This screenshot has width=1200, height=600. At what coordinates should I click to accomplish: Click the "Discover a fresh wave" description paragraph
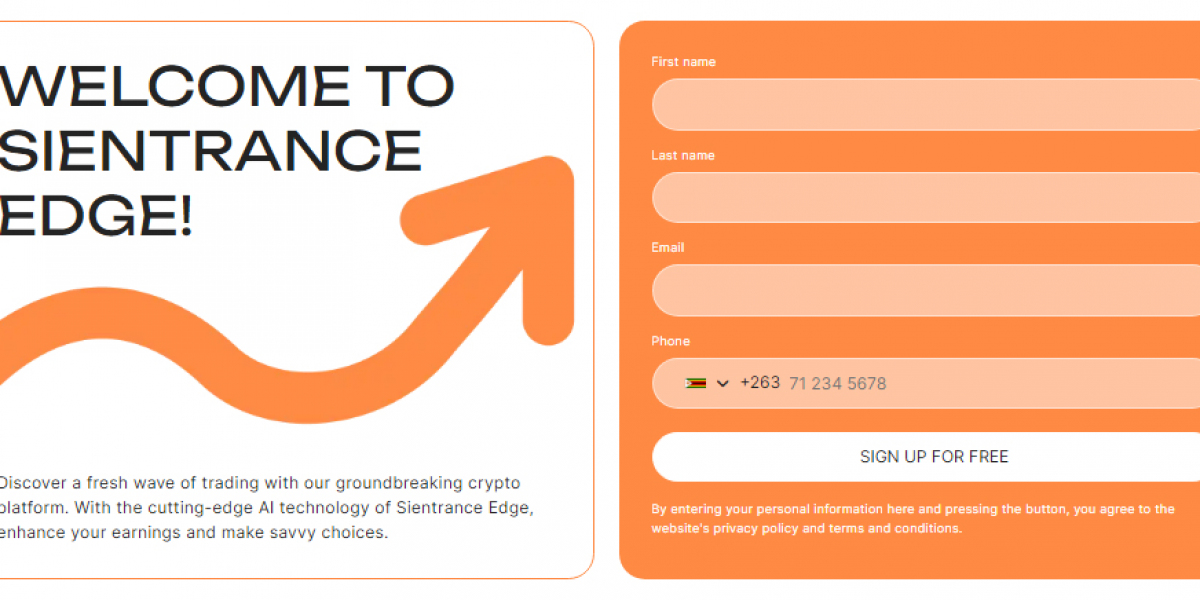click(267, 508)
